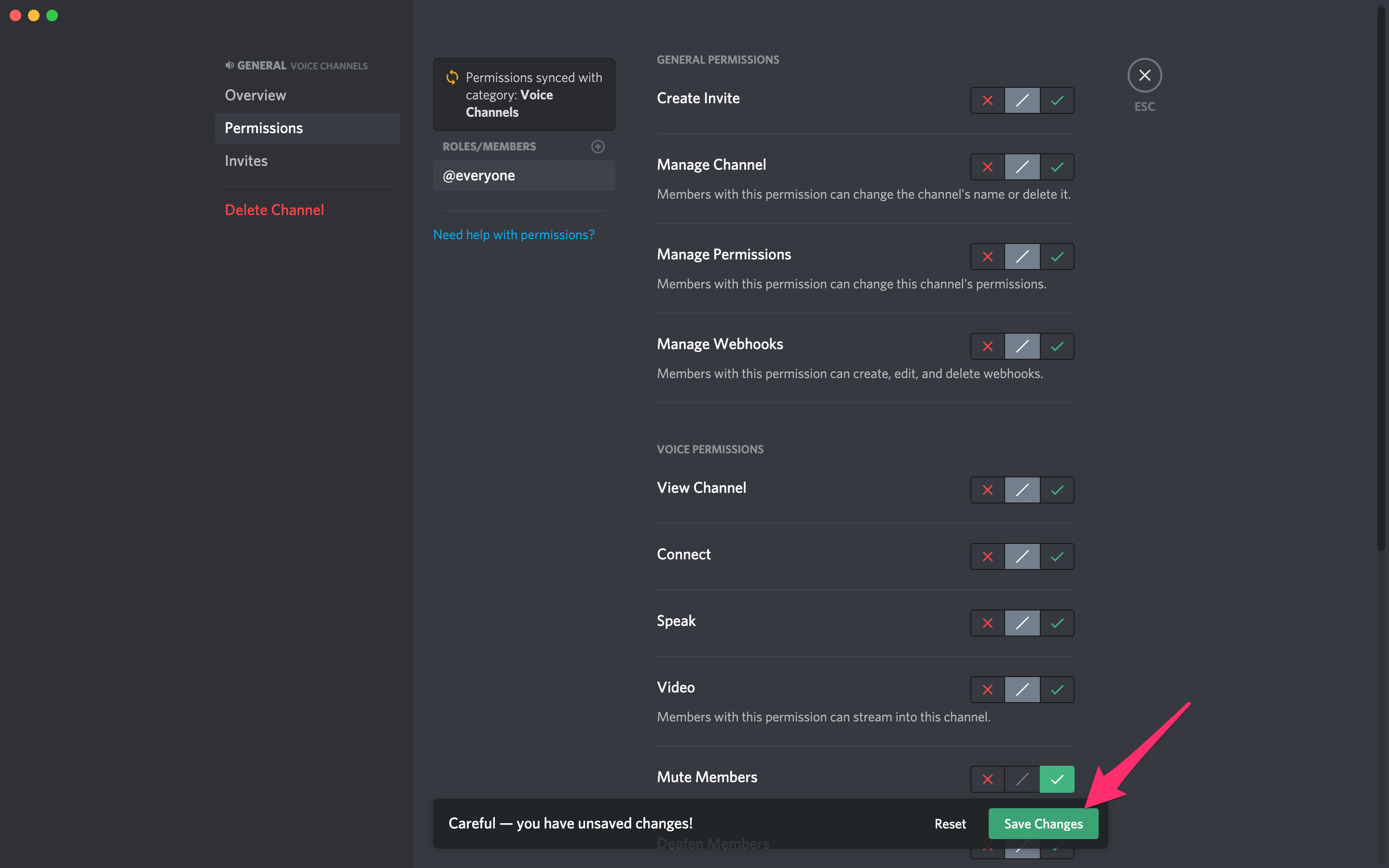Click the Reset button for unsaved changes
The width and height of the screenshot is (1389, 868).
[949, 823]
